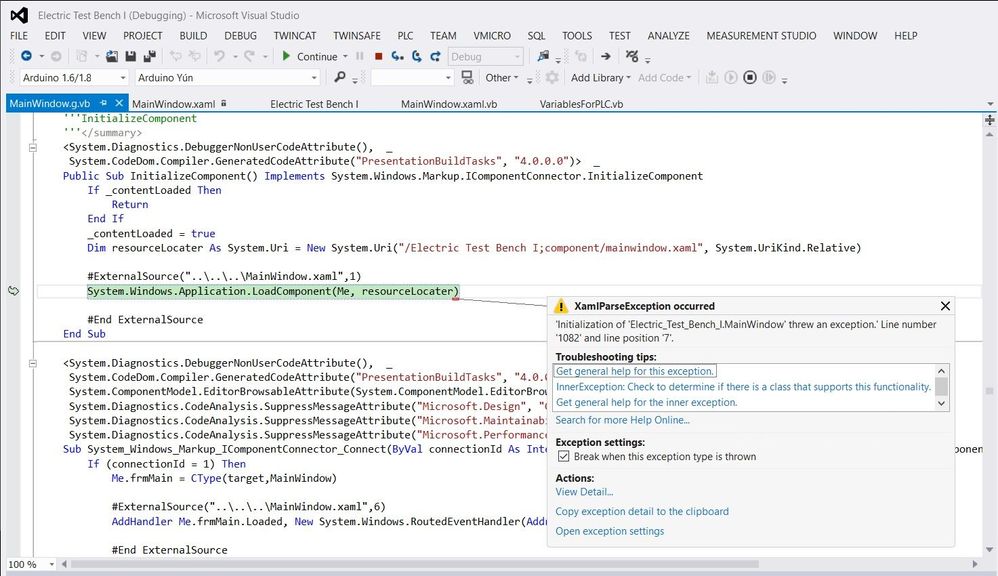Toggle 'Break when this exception type is thrown'
Viewport: 998px width, 576px height.
tap(563, 456)
